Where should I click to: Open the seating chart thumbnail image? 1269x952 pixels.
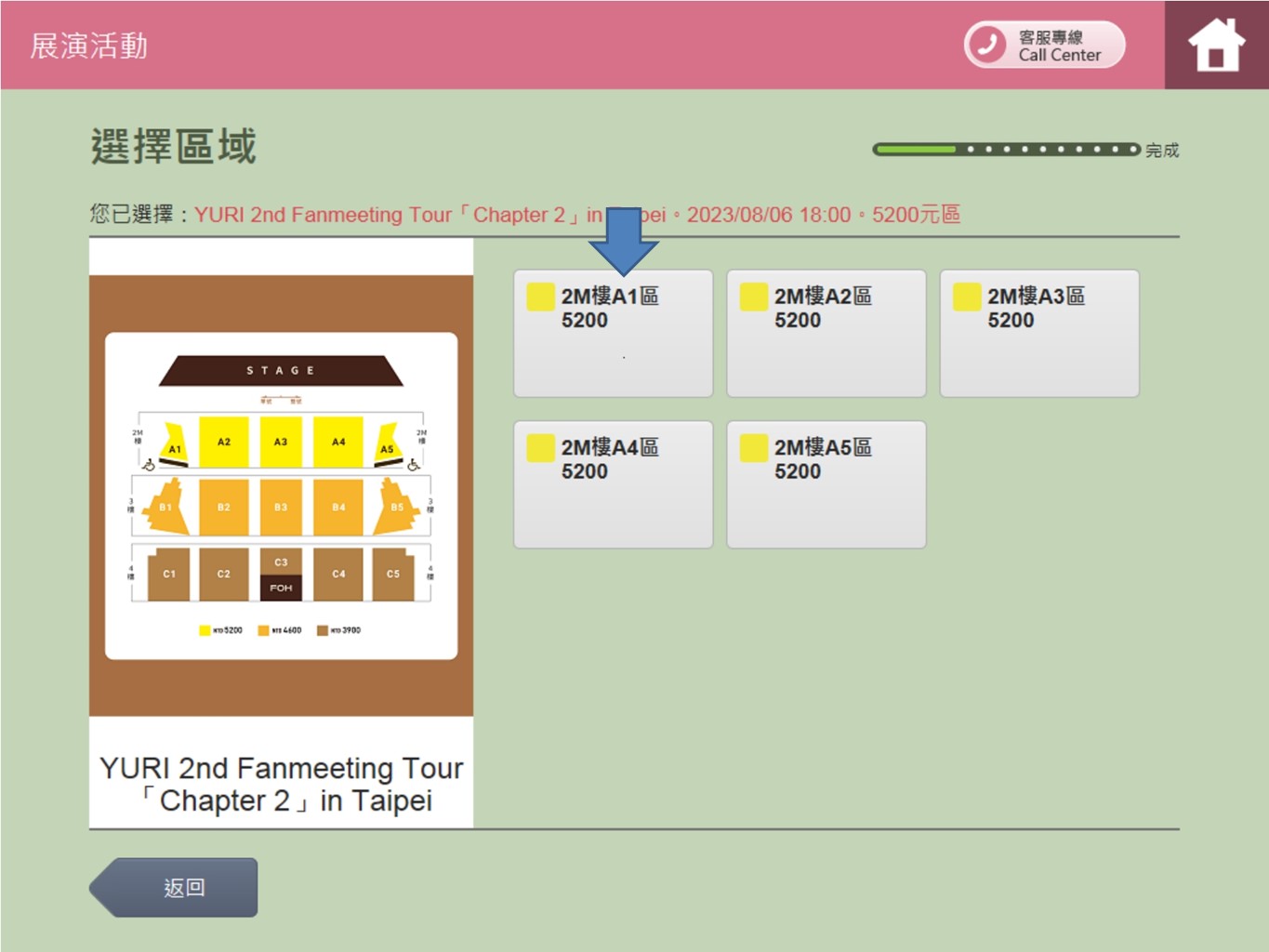pos(281,496)
